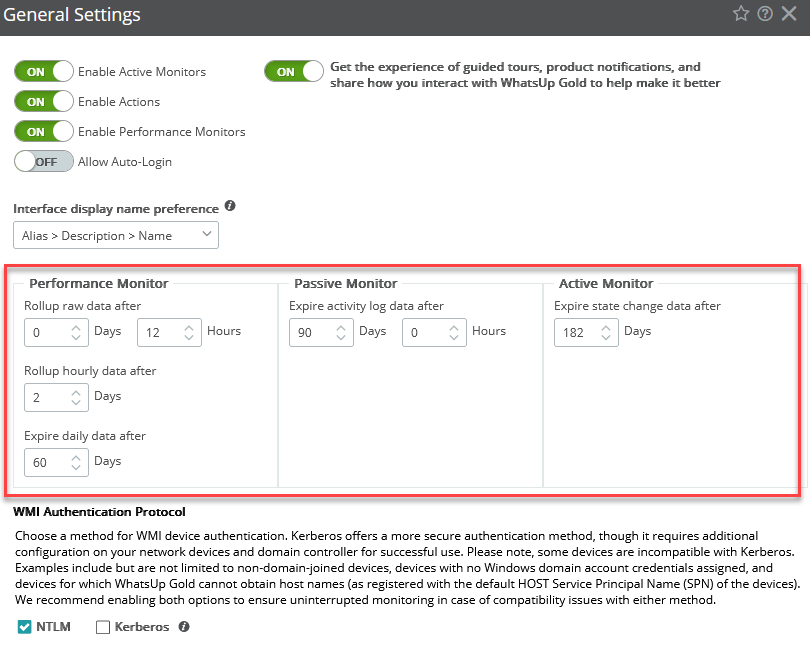Decrease Rollup raw data Days value
This screenshot has width=810, height=656.
[76, 337]
